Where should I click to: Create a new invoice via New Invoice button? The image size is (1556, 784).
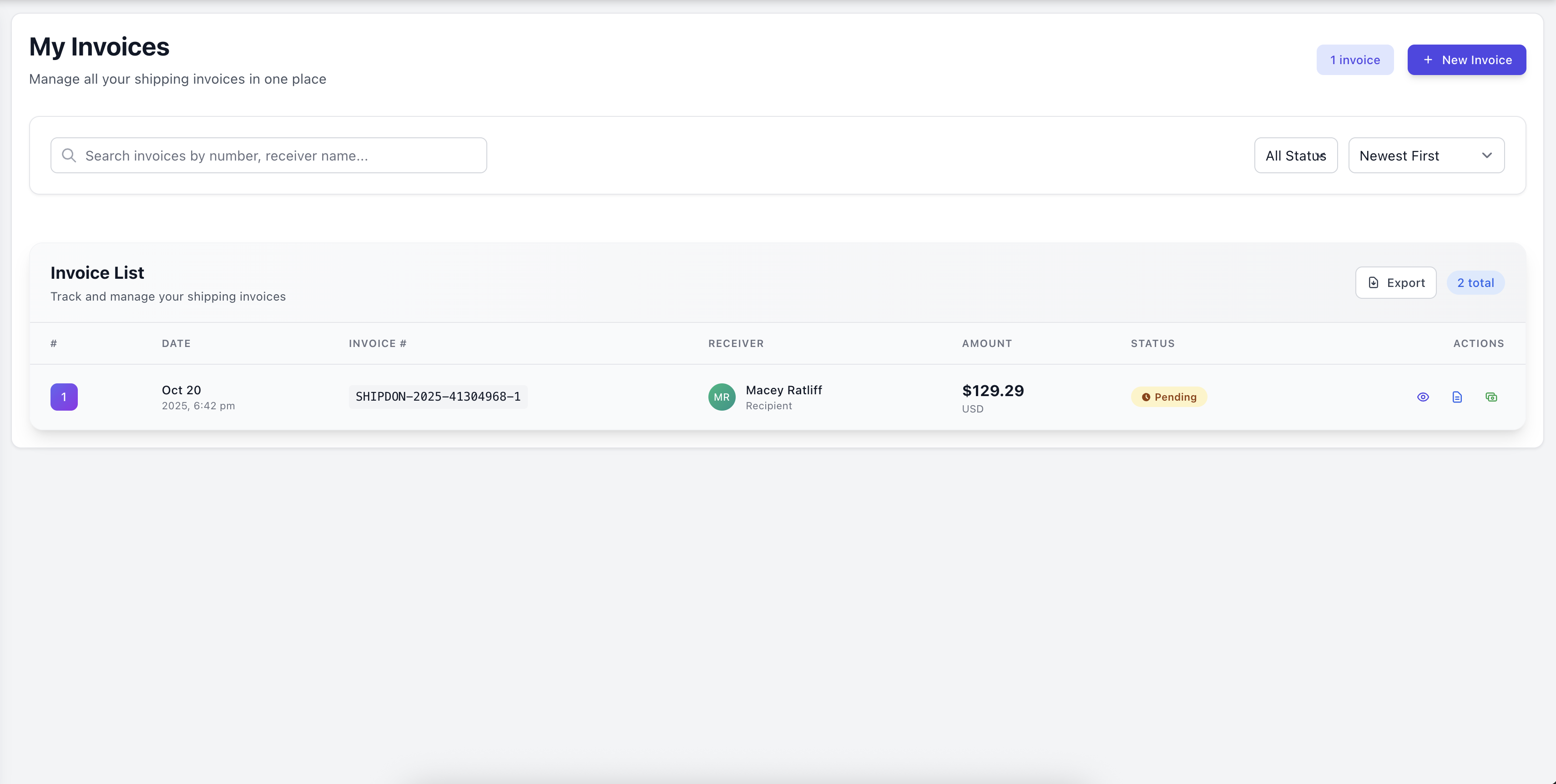[x=1467, y=60]
